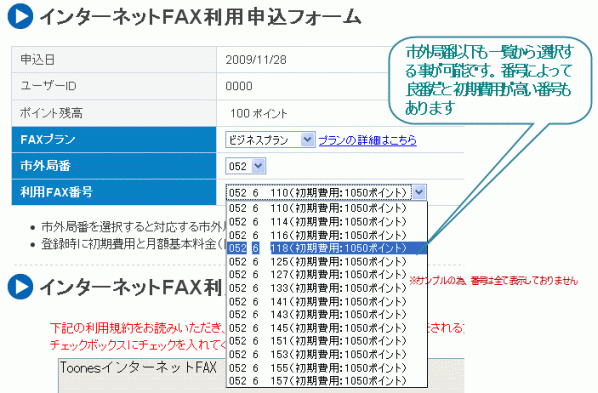Image resolution: width=598 pixels, height=393 pixels.
Task: Click the 利用FAX番号 dropdown arrow
Action: tap(419, 192)
